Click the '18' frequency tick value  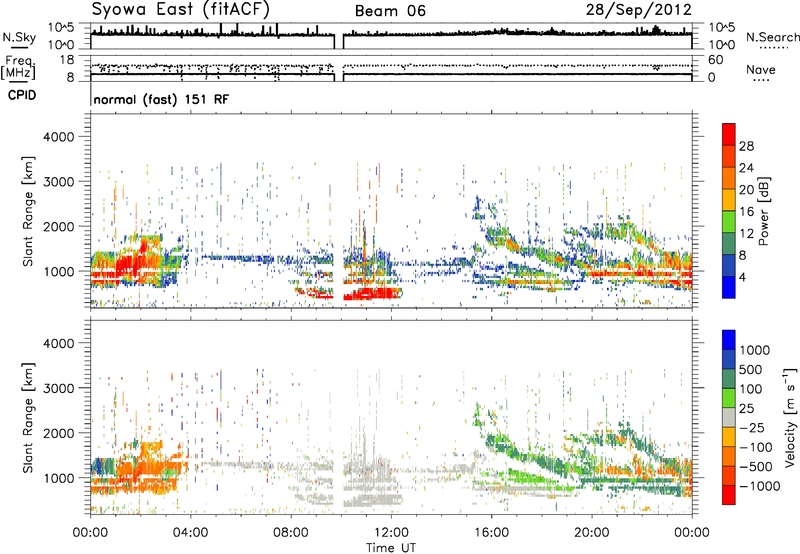pos(67,60)
